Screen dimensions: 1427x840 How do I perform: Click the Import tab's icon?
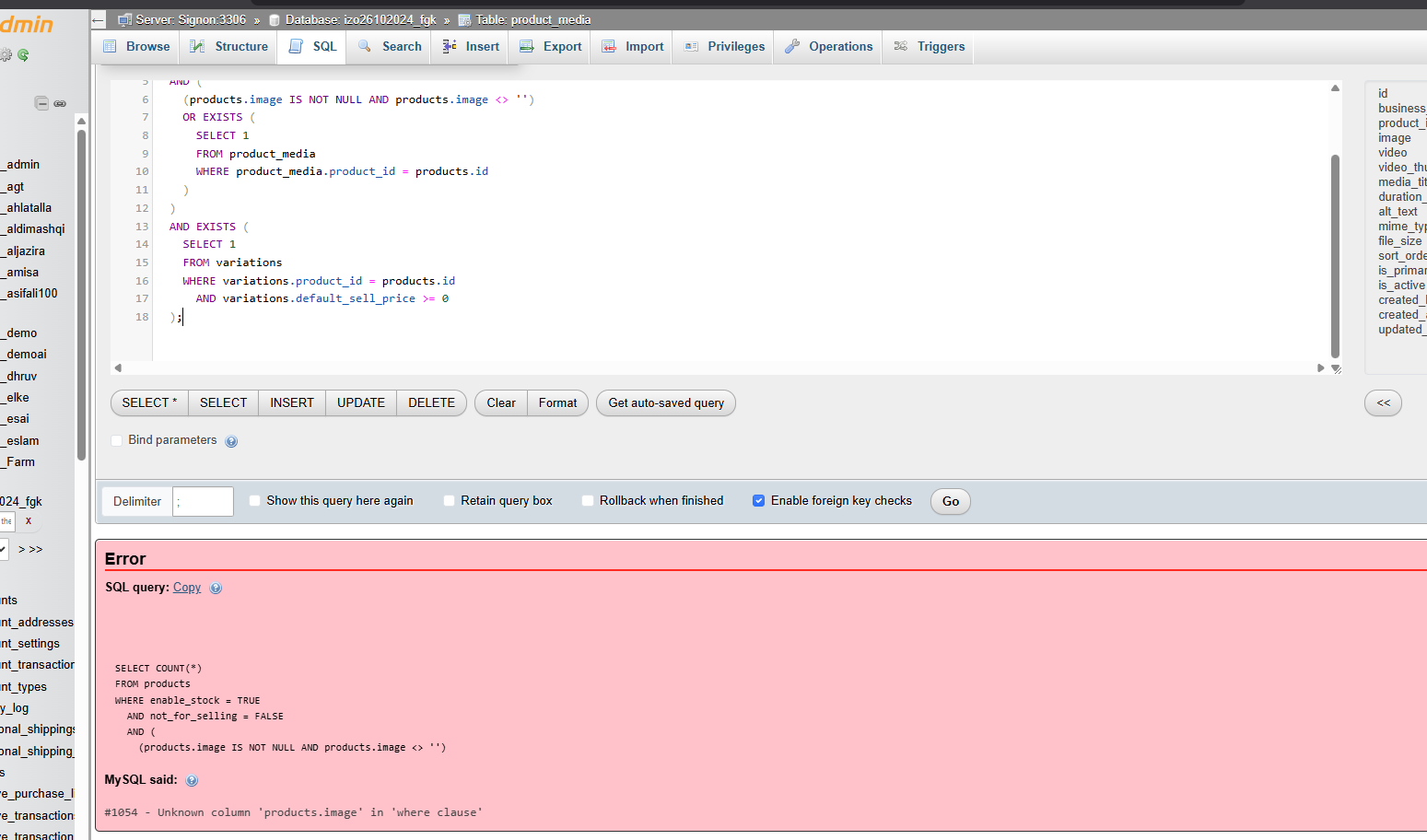[609, 46]
